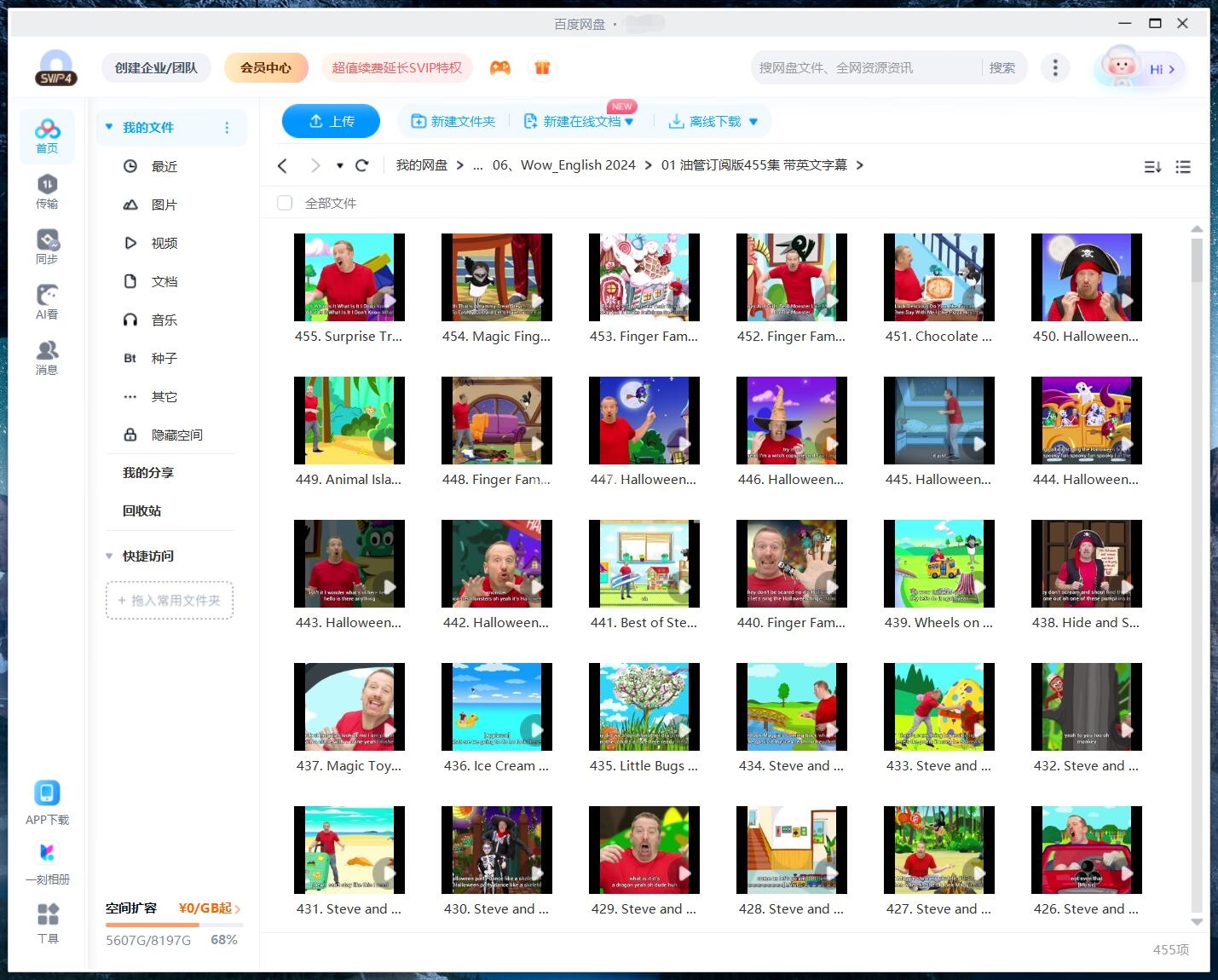This screenshot has width=1218, height=980.
Task: Open the 传输 transfer panel icon
Action: (x=47, y=191)
